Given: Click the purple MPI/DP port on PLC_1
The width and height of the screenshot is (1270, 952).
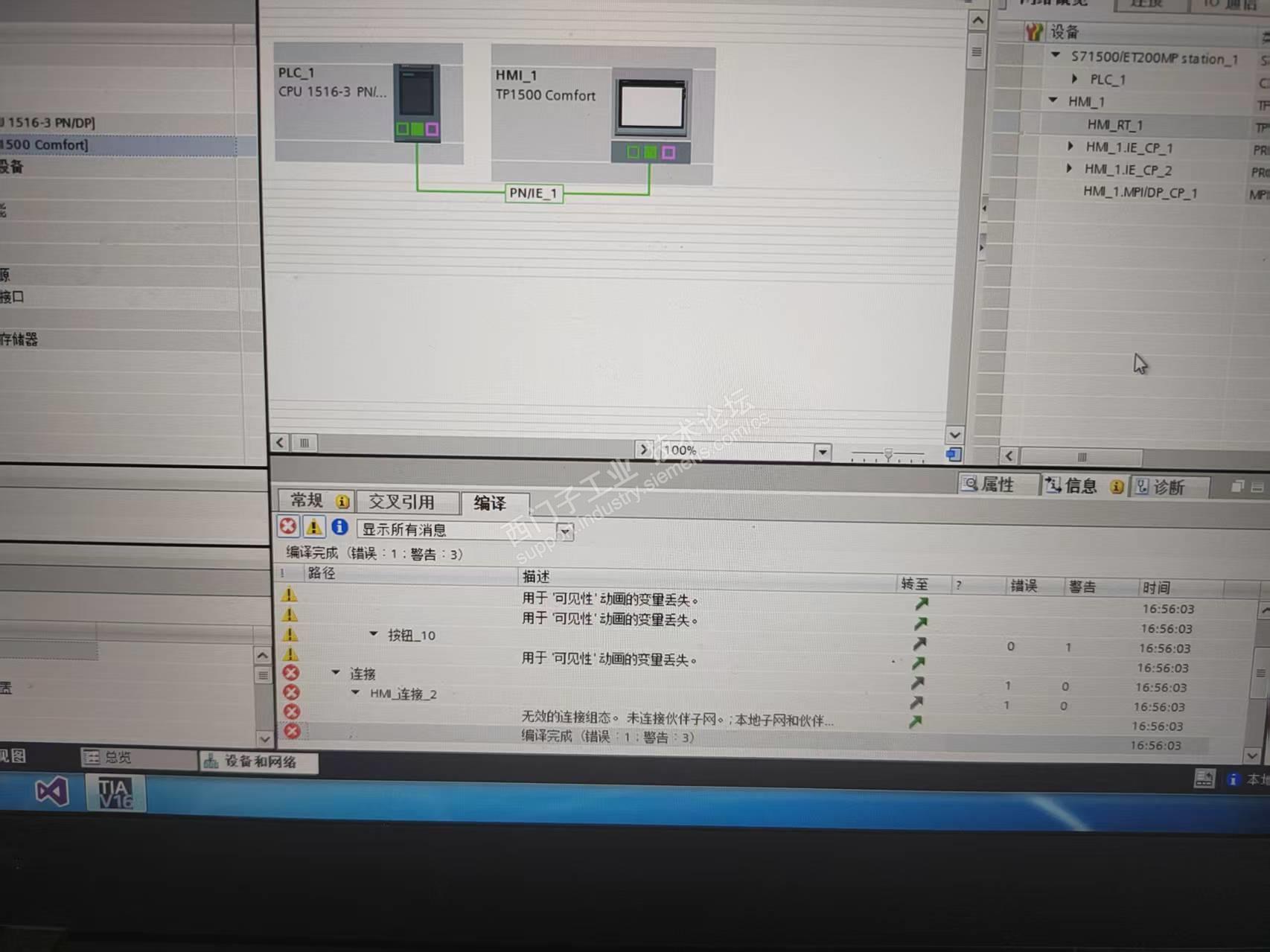Looking at the screenshot, I should coord(432,130).
